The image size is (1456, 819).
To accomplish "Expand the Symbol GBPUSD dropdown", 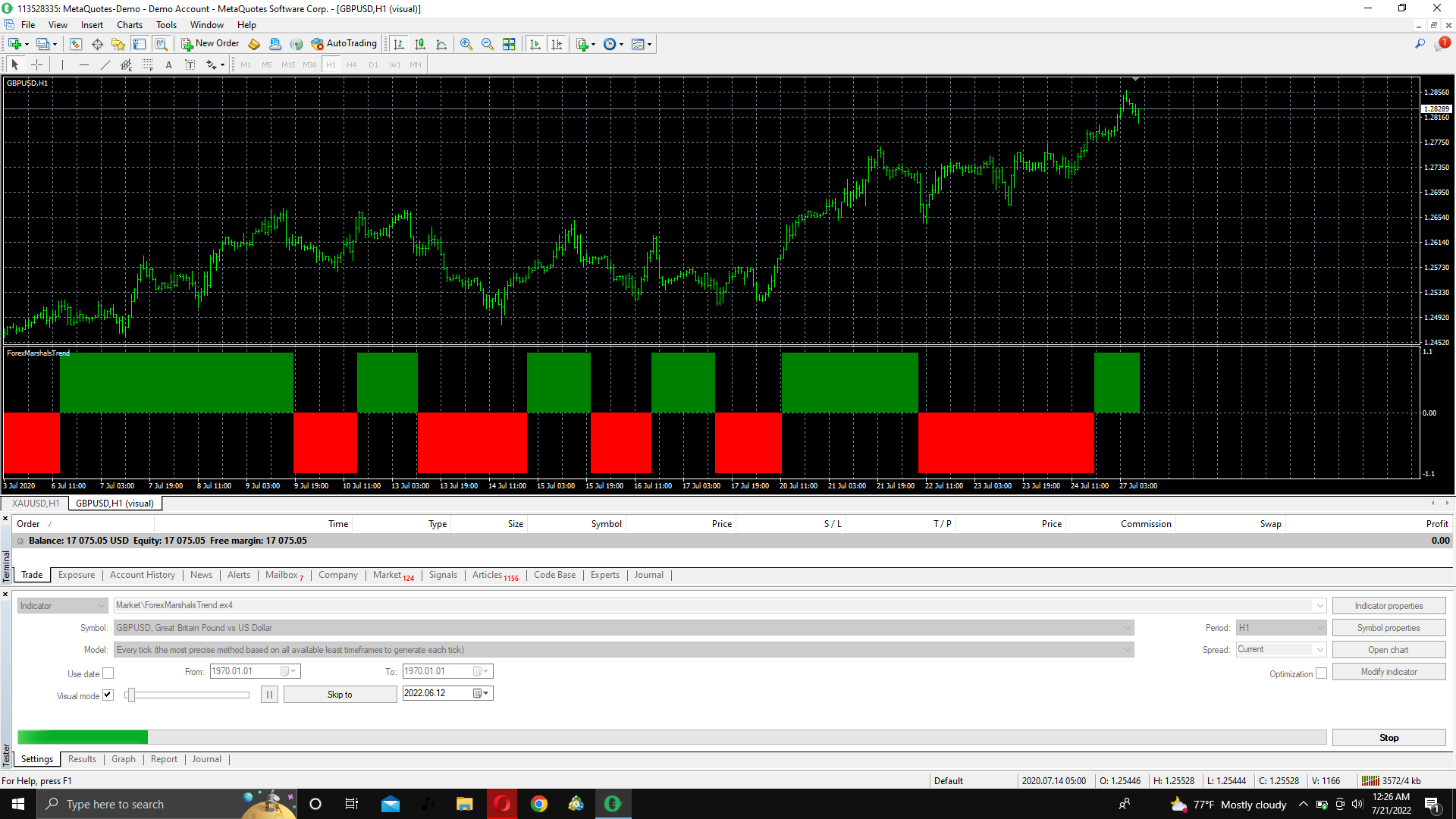I will (1127, 628).
